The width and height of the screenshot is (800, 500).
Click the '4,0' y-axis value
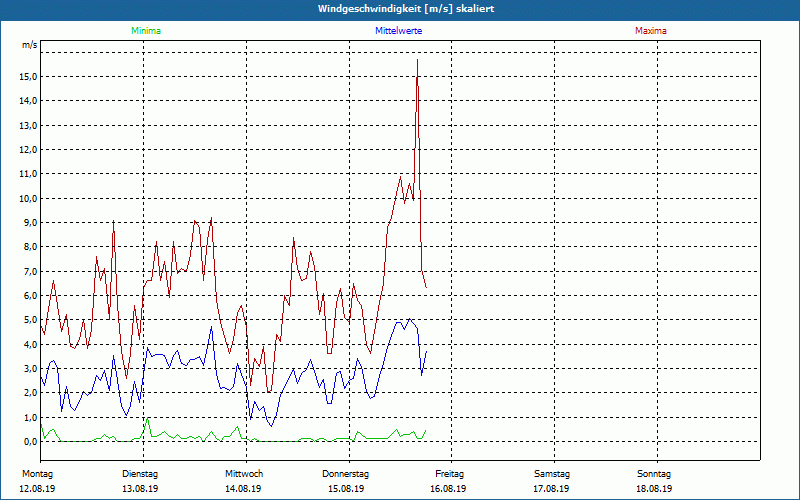coord(30,344)
